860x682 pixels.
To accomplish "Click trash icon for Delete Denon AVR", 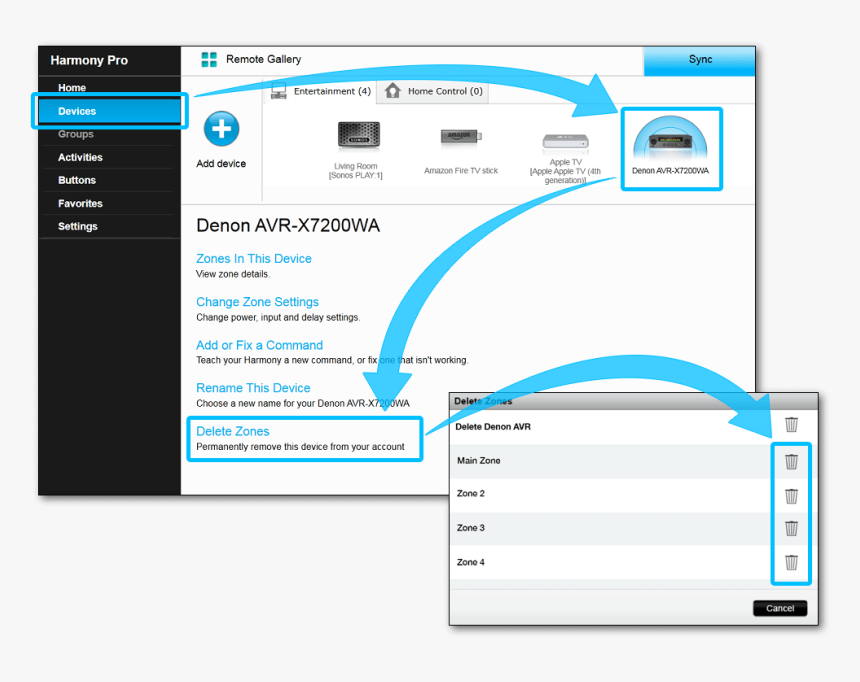I will [x=791, y=425].
